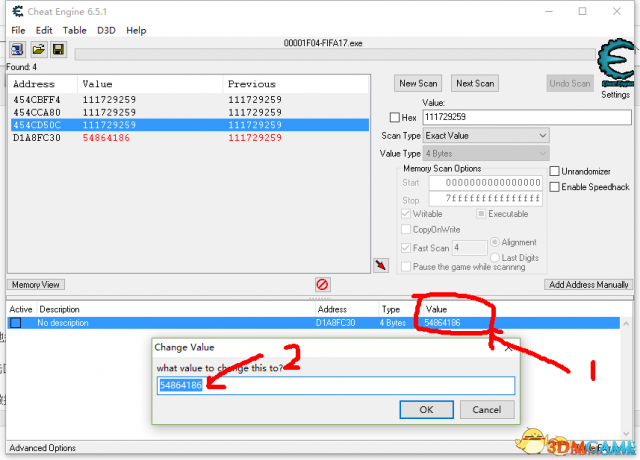Click the Cheat Engine title bar icon
The height and width of the screenshot is (460, 640).
coord(18,11)
